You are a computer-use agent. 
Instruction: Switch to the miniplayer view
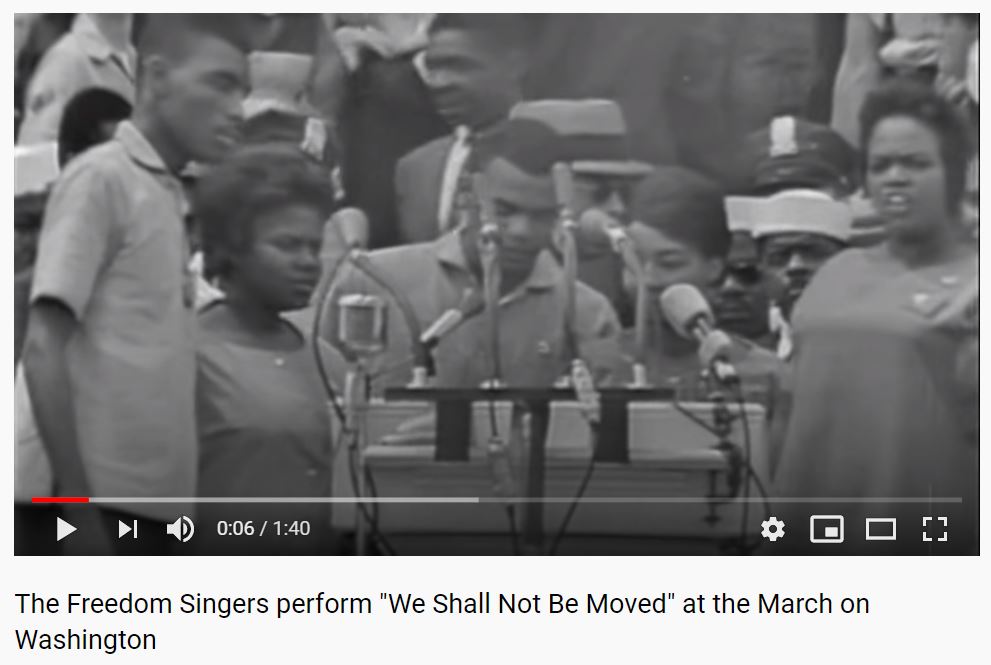[x=827, y=529]
